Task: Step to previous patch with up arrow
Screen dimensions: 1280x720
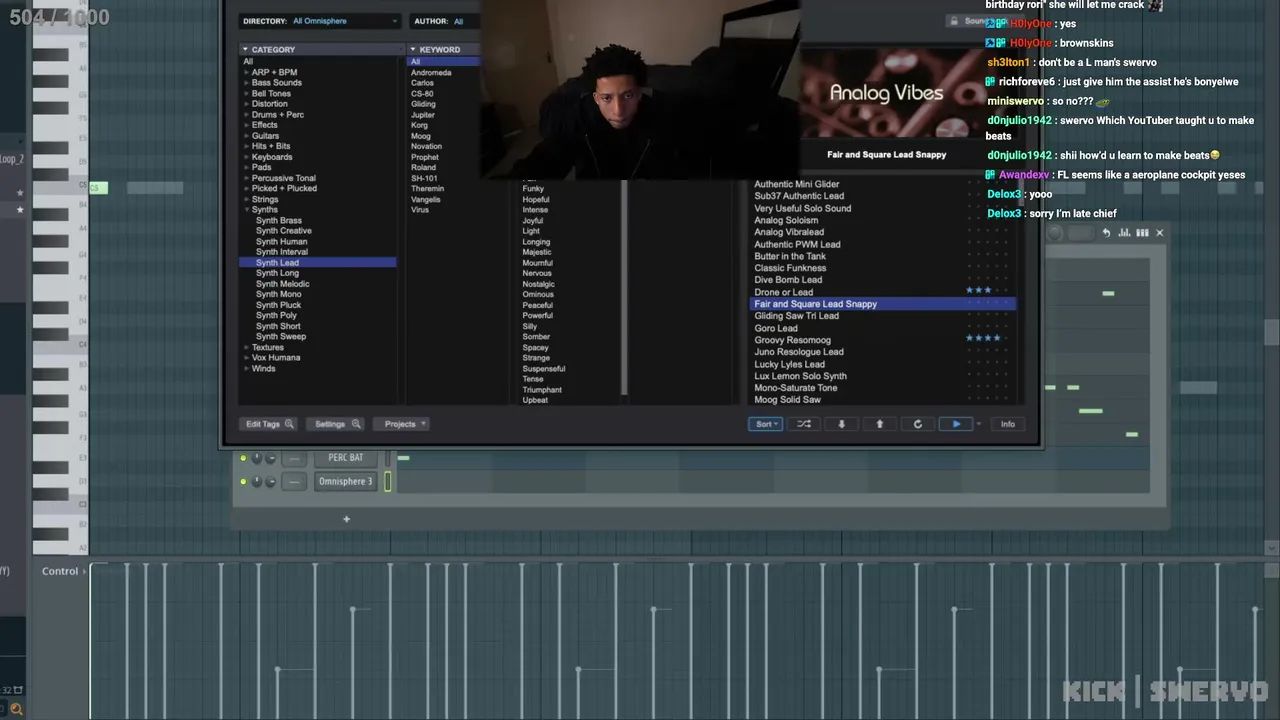Action: (x=880, y=424)
